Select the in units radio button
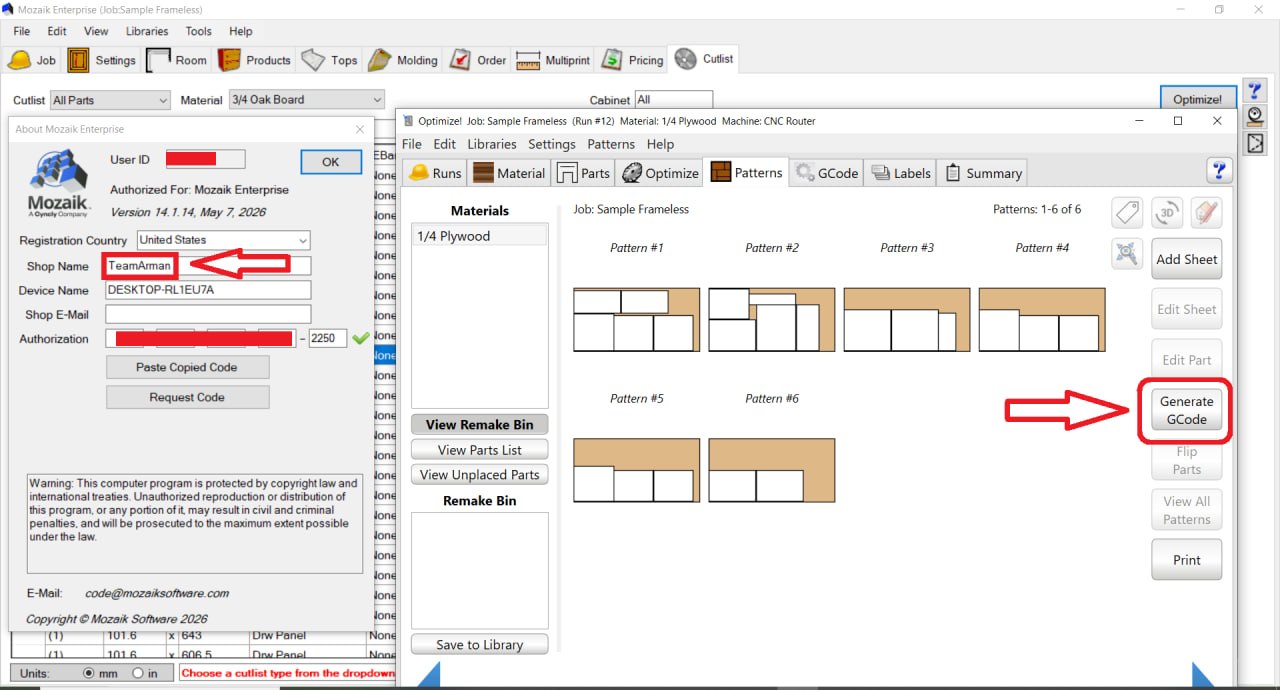This screenshot has width=1280, height=690. (x=137, y=674)
